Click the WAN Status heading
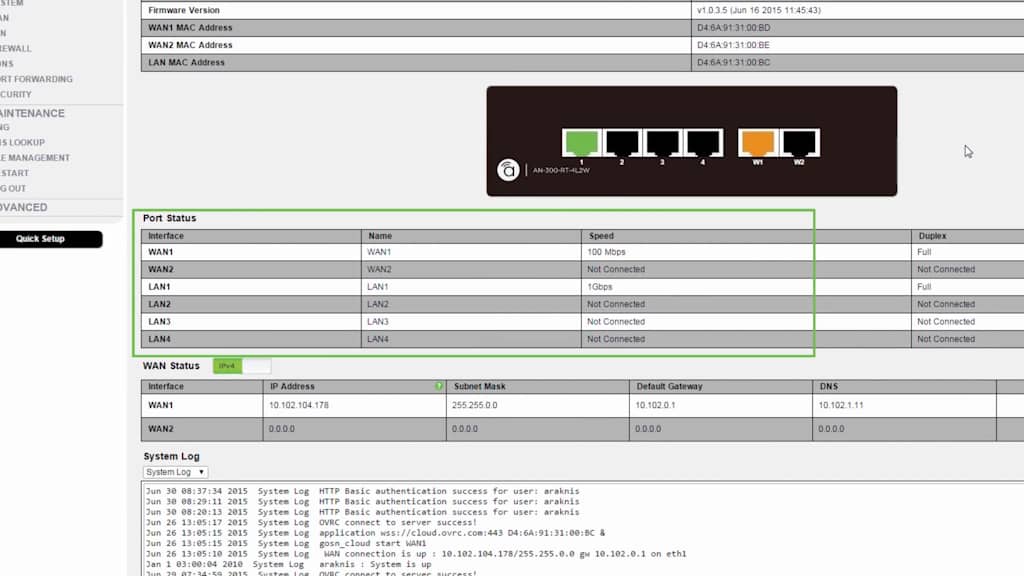Viewport: 1024px width, 576px height. pos(171,366)
